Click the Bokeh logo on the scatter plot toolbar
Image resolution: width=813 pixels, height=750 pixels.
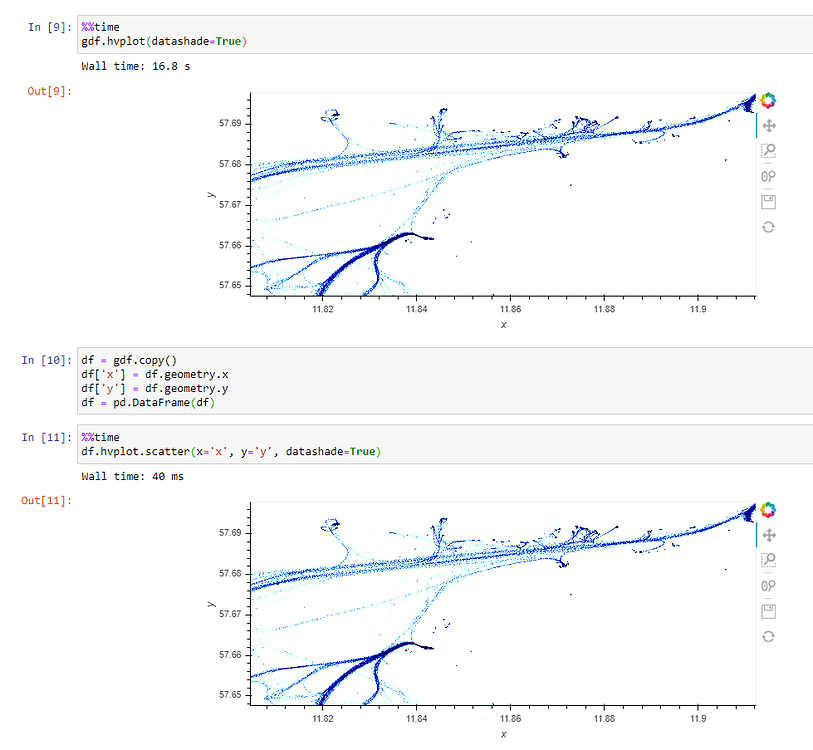(768, 509)
